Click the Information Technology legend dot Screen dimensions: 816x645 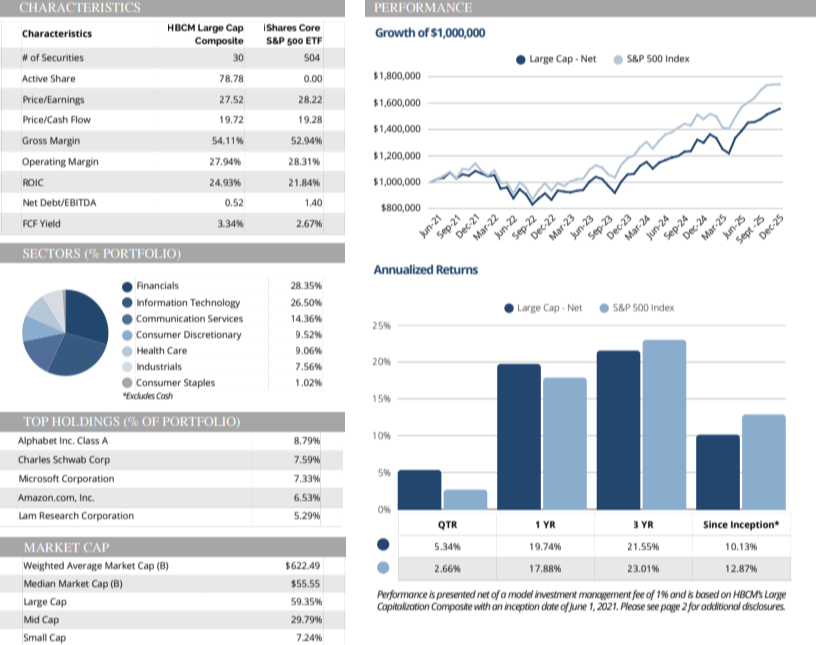pos(126,303)
